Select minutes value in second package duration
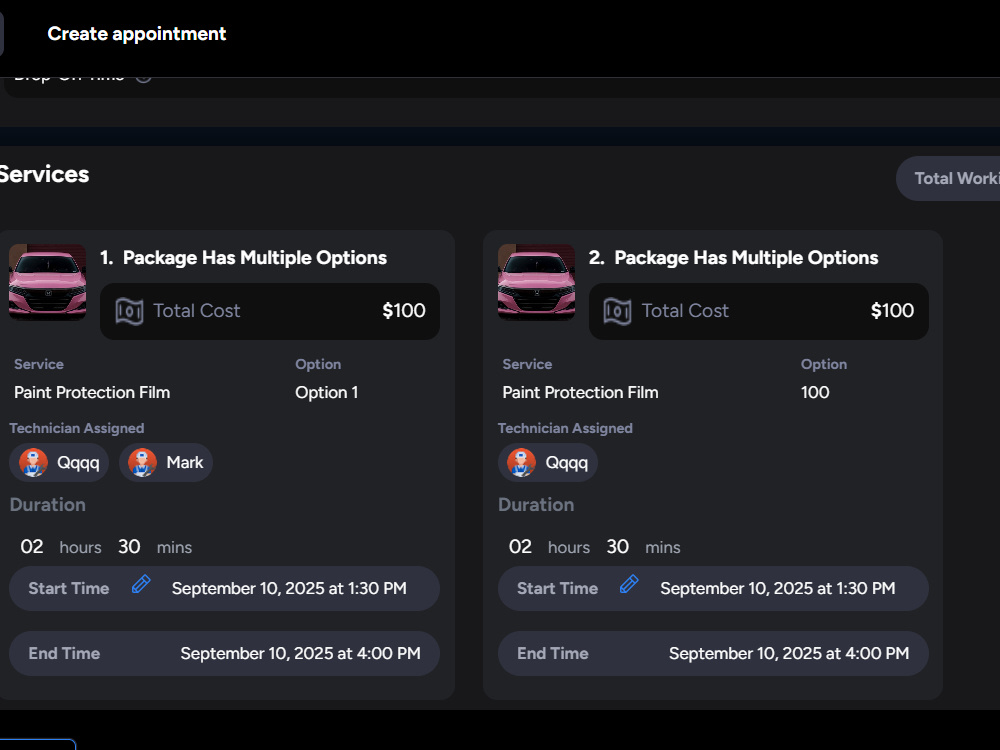This screenshot has width=1000, height=750. 617,547
